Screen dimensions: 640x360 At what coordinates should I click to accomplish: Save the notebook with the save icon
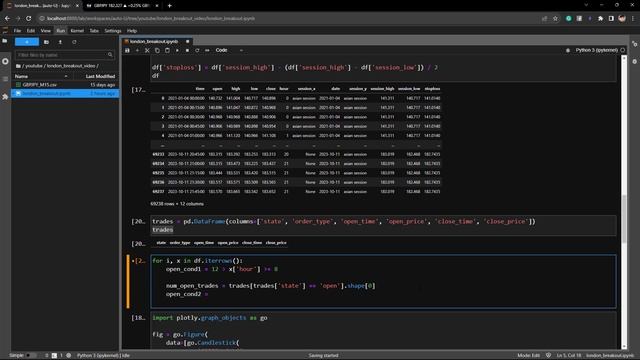coord(127,50)
